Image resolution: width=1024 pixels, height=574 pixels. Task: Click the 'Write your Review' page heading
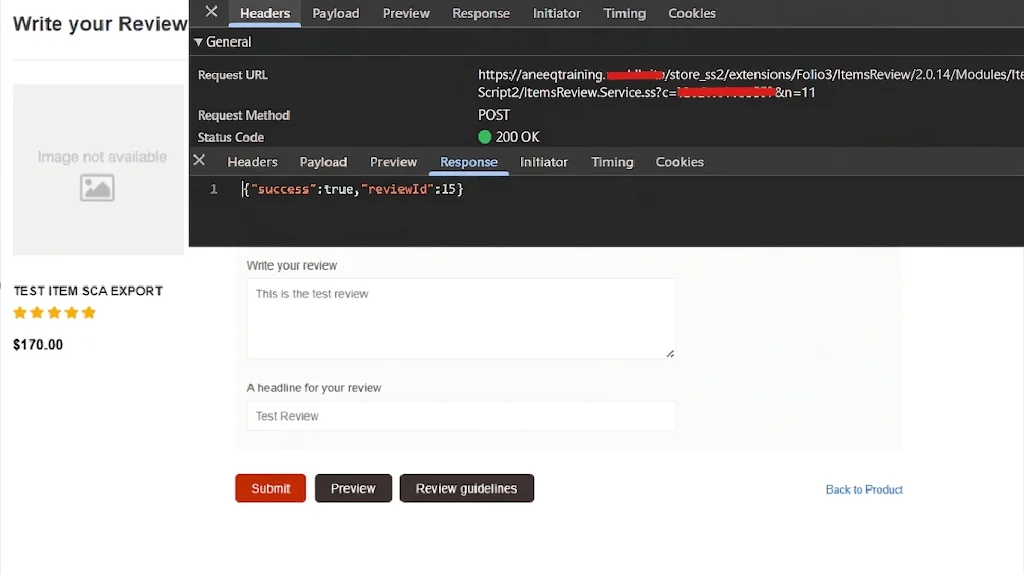pyautogui.click(x=100, y=24)
